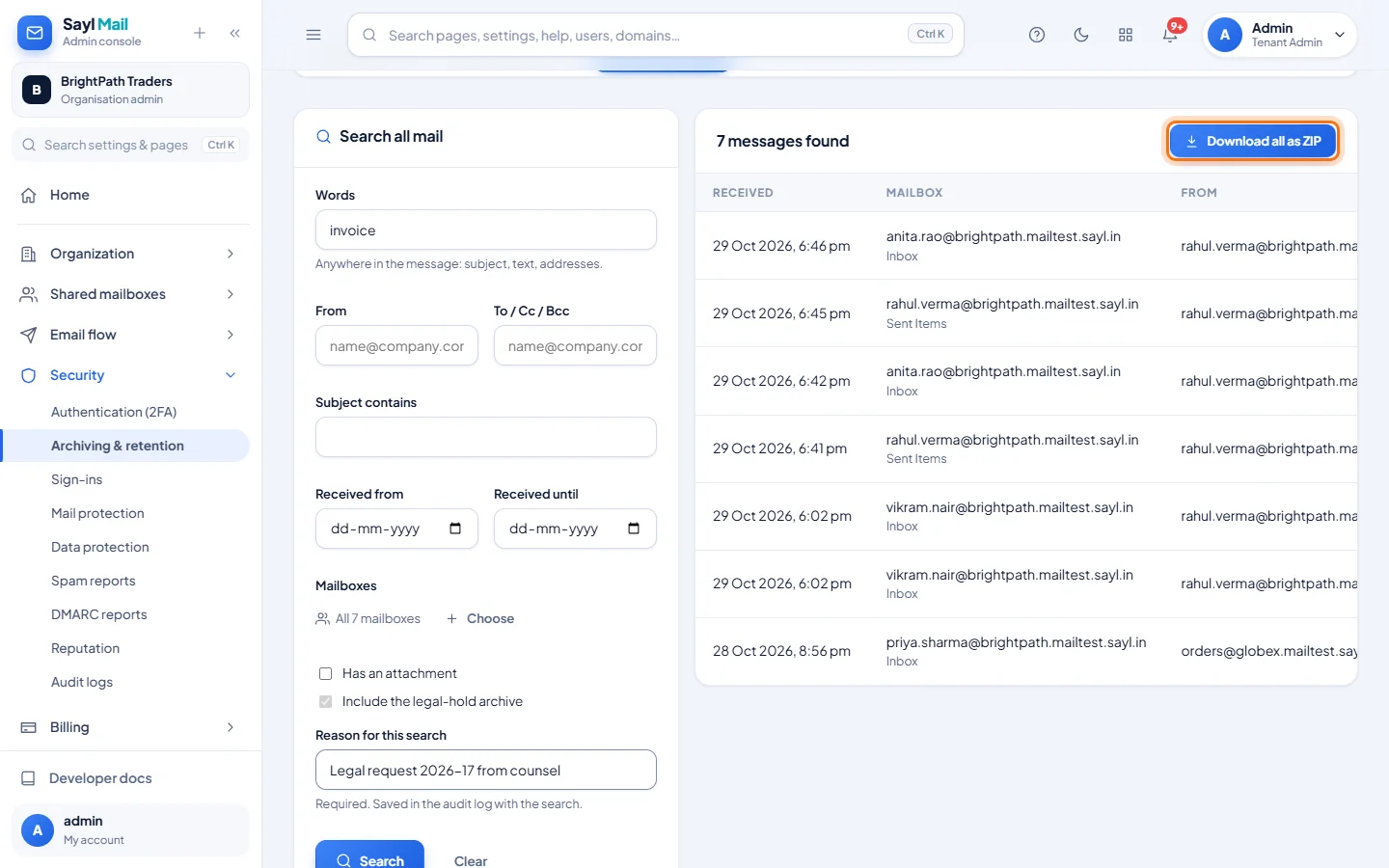
Task: Open notifications bell icon
Action: [1170, 35]
